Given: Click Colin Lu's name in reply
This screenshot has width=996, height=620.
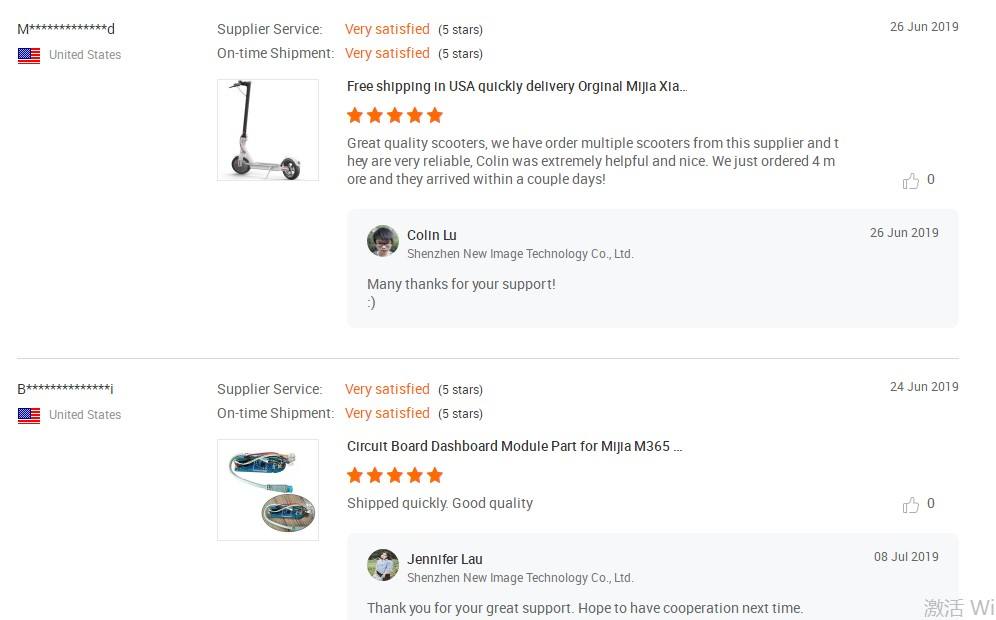Looking at the screenshot, I should coord(432,235).
